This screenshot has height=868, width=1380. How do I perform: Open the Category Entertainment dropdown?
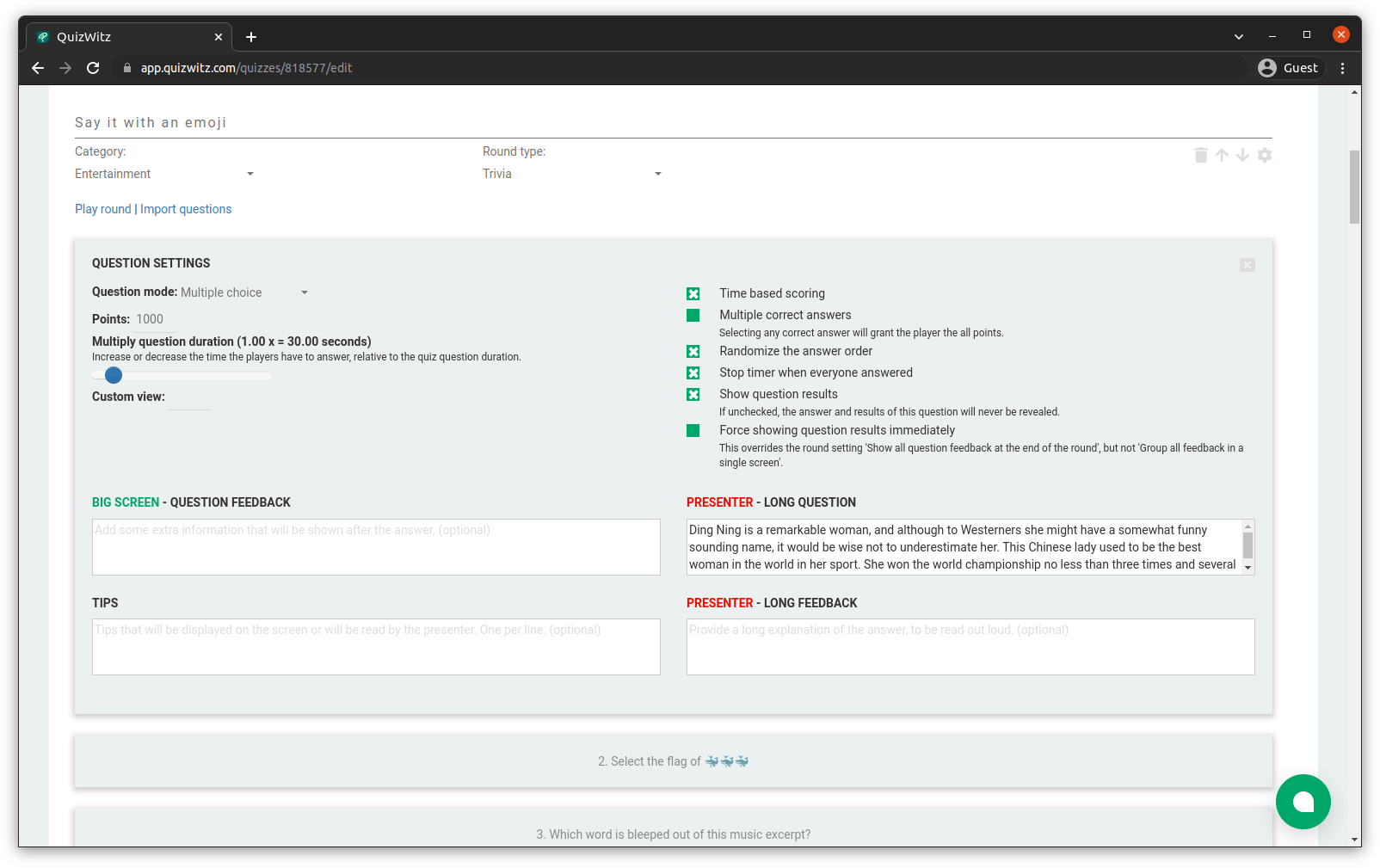click(164, 174)
